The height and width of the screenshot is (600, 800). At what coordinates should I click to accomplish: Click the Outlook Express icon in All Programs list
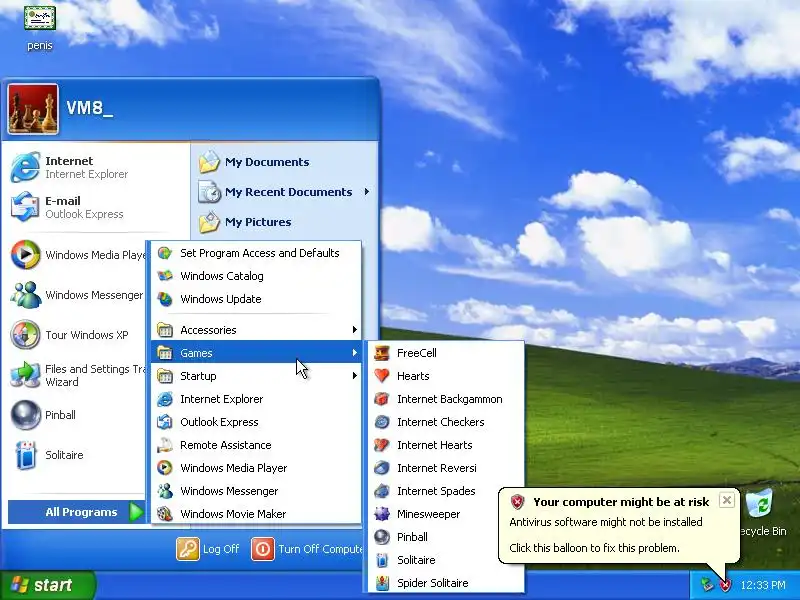click(x=165, y=422)
